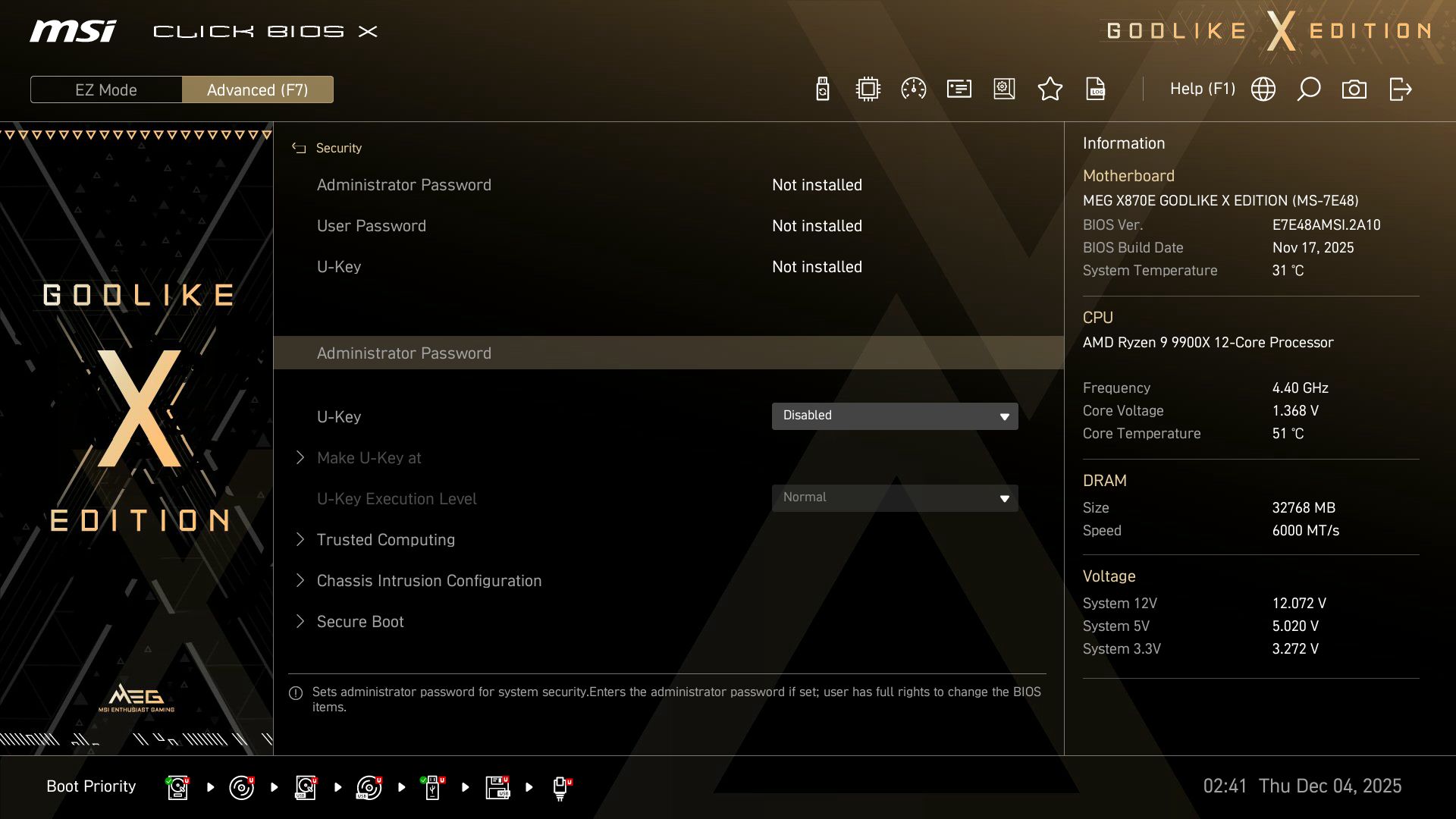This screenshot has width=1456, height=819.
Task: Expand the Secure Boot section
Action: pyautogui.click(x=359, y=621)
